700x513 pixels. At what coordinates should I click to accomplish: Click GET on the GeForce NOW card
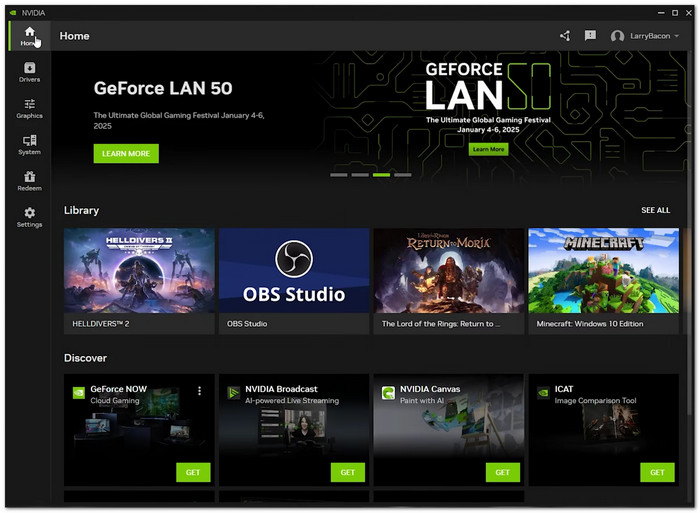[193, 472]
